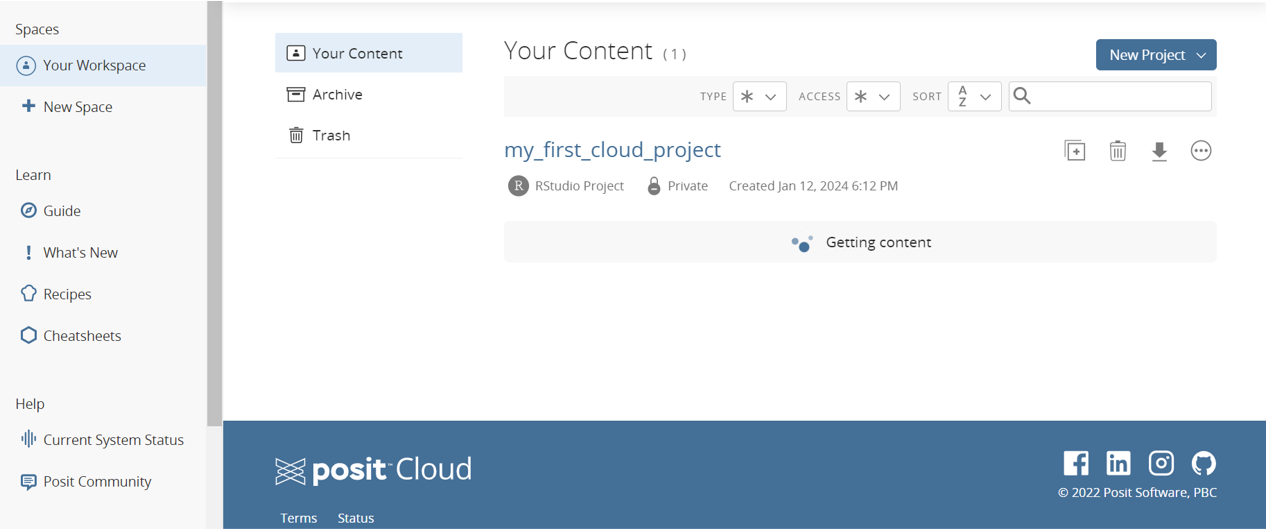
Task: Open Your Workspace in Spaces
Action: (x=103, y=65)
